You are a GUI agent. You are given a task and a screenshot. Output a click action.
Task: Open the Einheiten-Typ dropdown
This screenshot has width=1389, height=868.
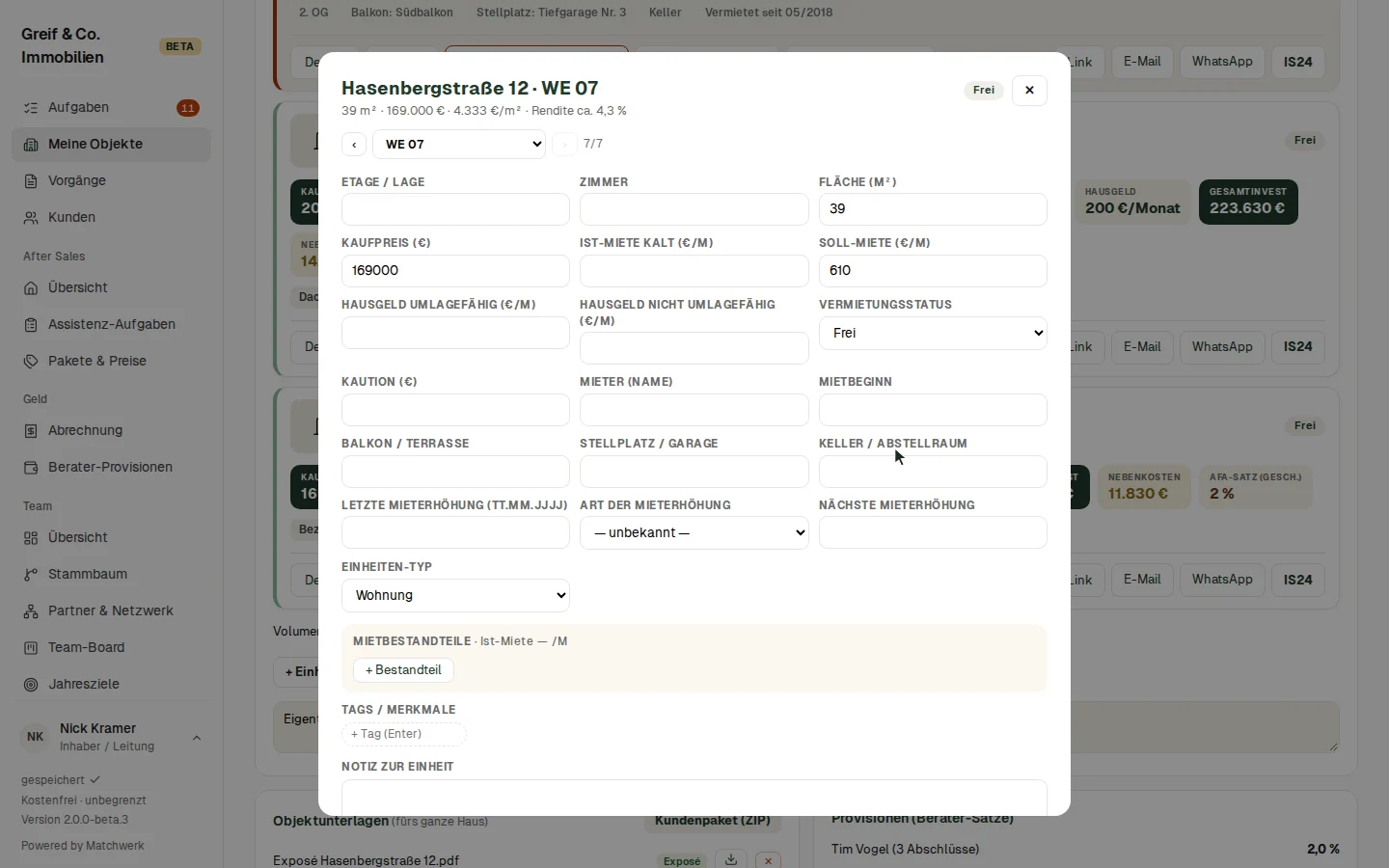click(x=455, y=595)
